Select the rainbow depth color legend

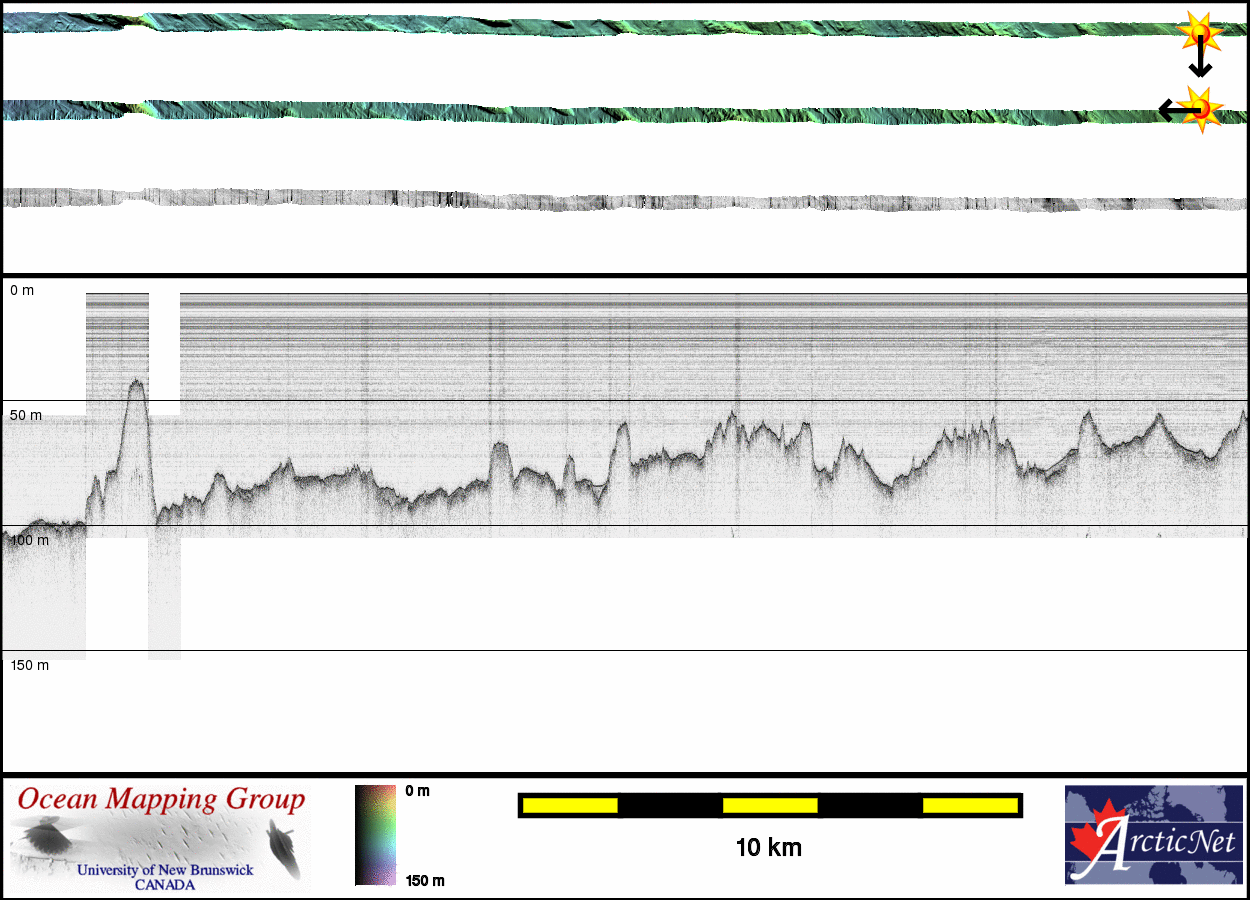pyautogui.click(x=375, y=835)
